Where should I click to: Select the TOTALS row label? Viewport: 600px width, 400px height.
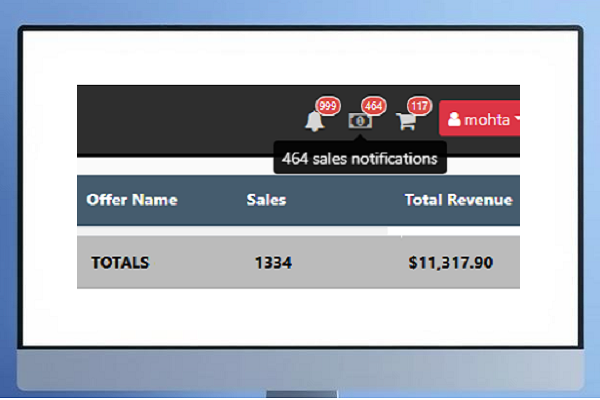point(120,263)
